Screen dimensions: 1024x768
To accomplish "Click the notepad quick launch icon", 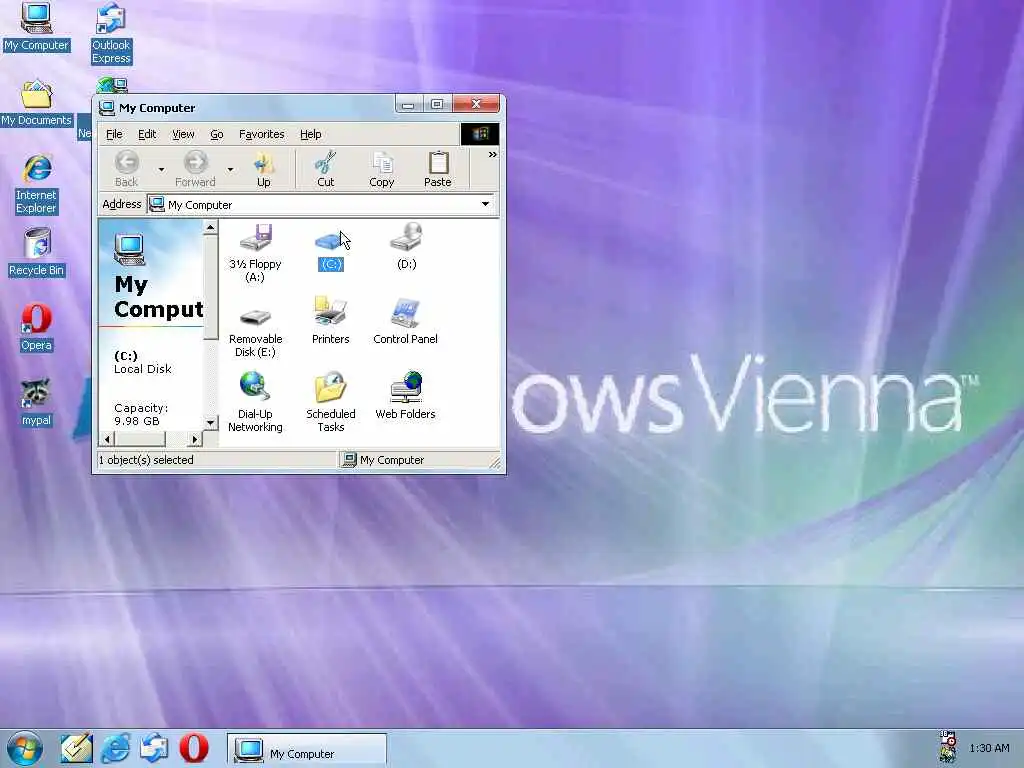I will [x=76, y=748].
